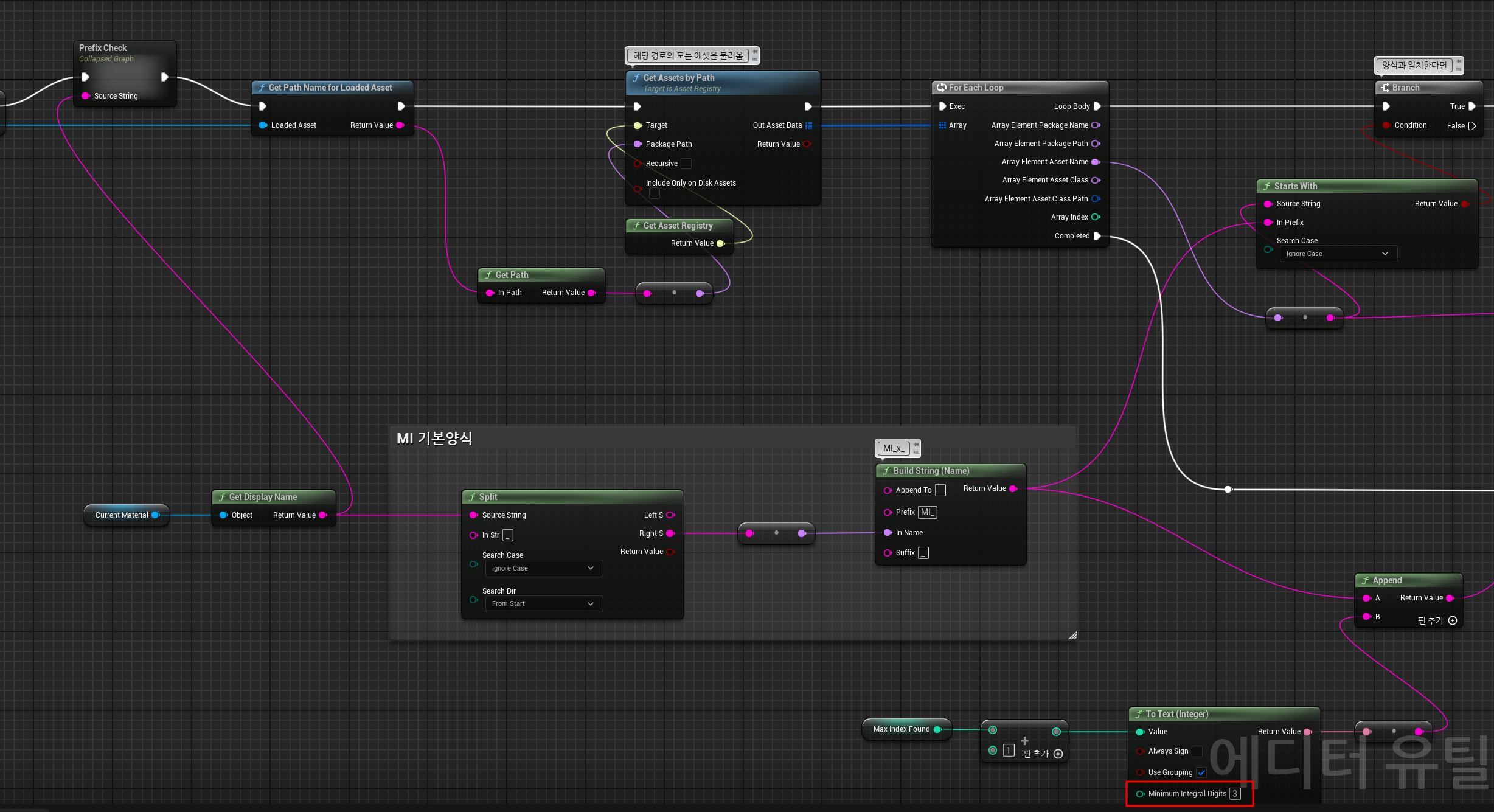Click the Prefix MI_ input field

pyautogui.click(x=927, y=512)
